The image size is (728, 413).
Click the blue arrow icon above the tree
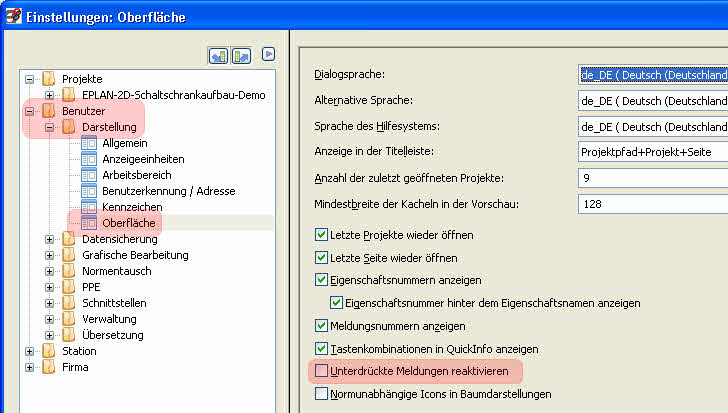268,54
